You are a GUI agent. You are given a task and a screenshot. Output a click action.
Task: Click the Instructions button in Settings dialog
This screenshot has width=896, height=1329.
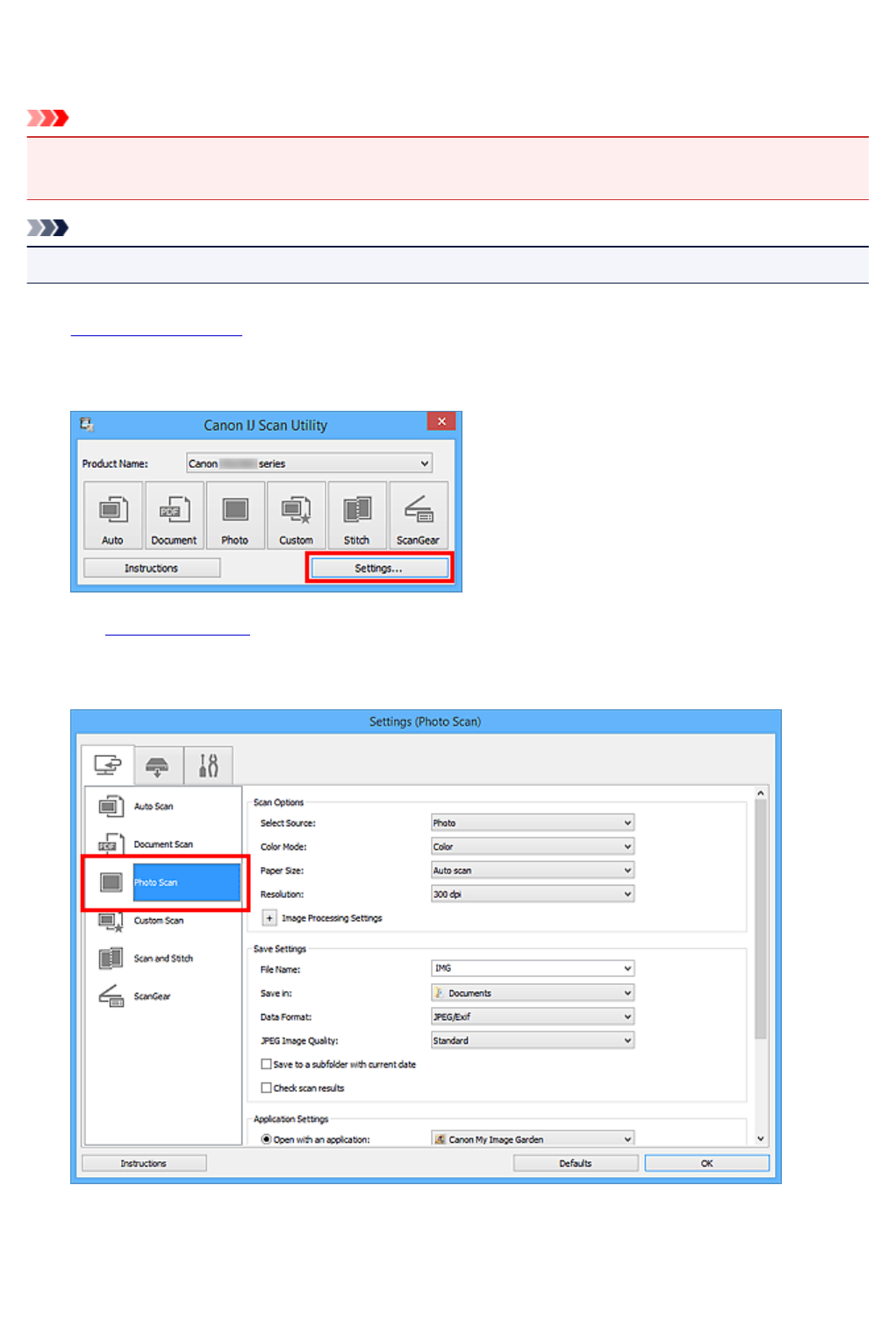click(x=144, y=1163)
